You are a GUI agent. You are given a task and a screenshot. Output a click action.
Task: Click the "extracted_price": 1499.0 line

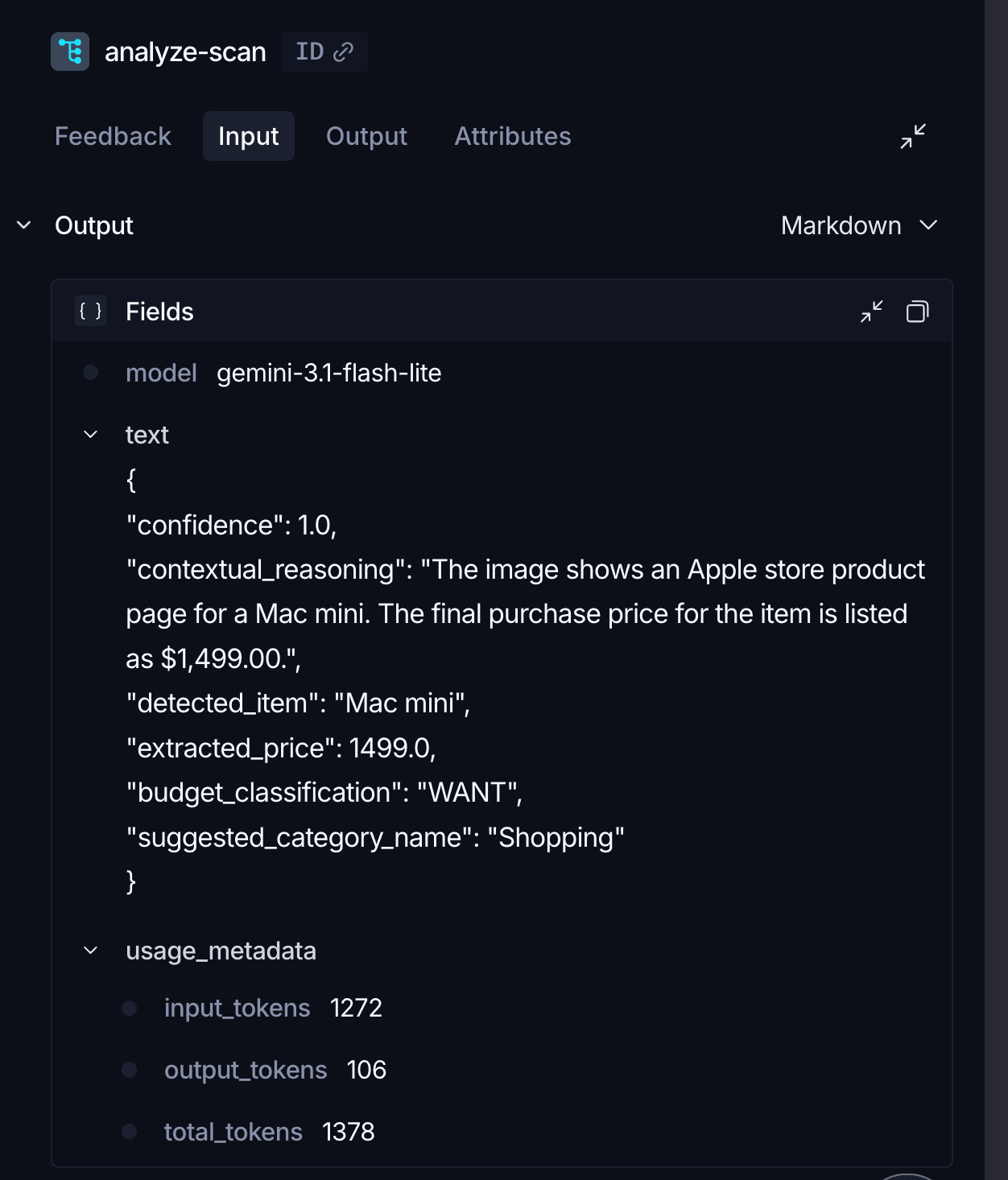(281, 748)
